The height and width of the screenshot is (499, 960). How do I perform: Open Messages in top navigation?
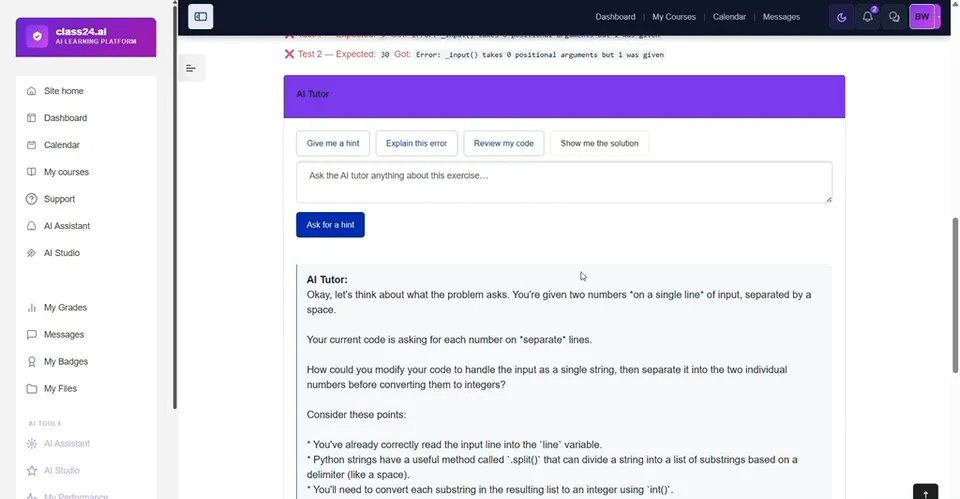[781, 17]
